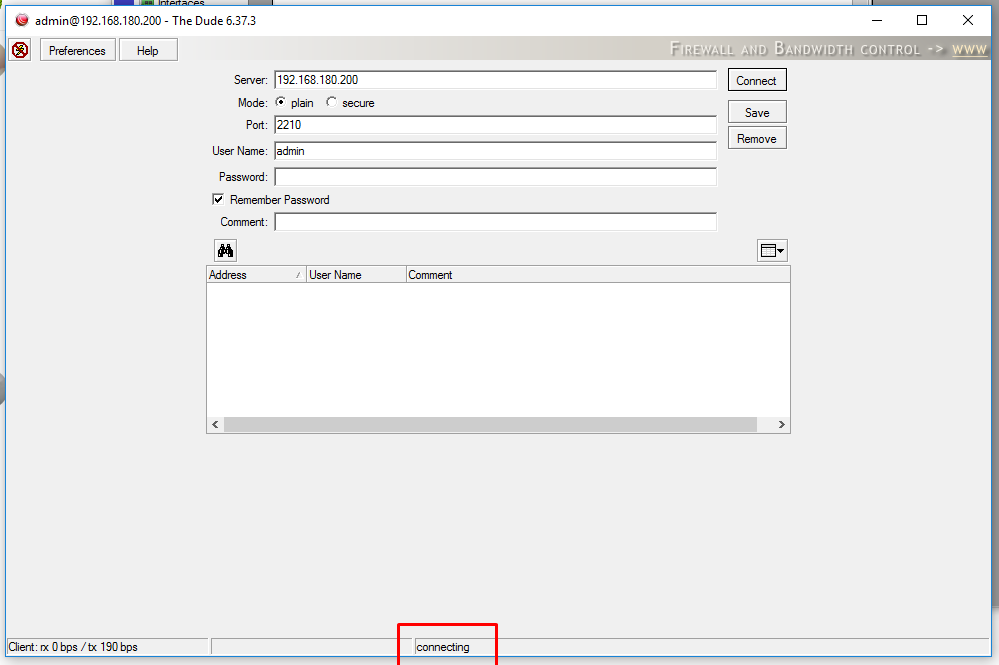Click the scroll right arrow of list
This screenshot has width=999, height=665.
(782, 425)
